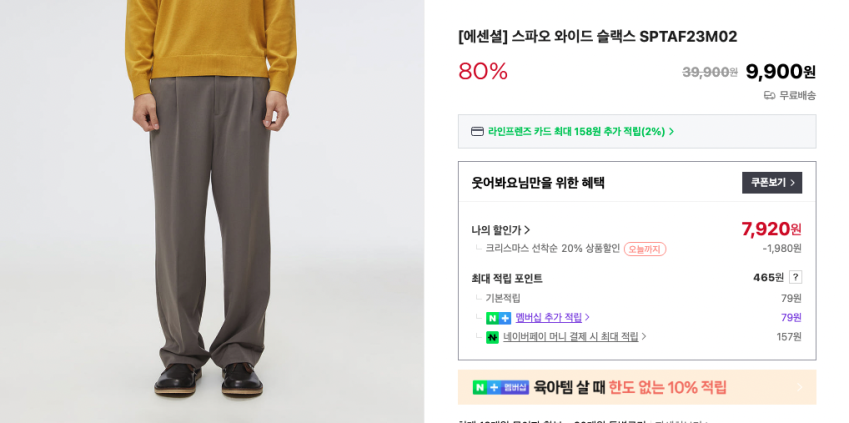Viewport: 849px width, 423px height.
Task: Click the 오늘까지 badge
Action: click(645, 249)
